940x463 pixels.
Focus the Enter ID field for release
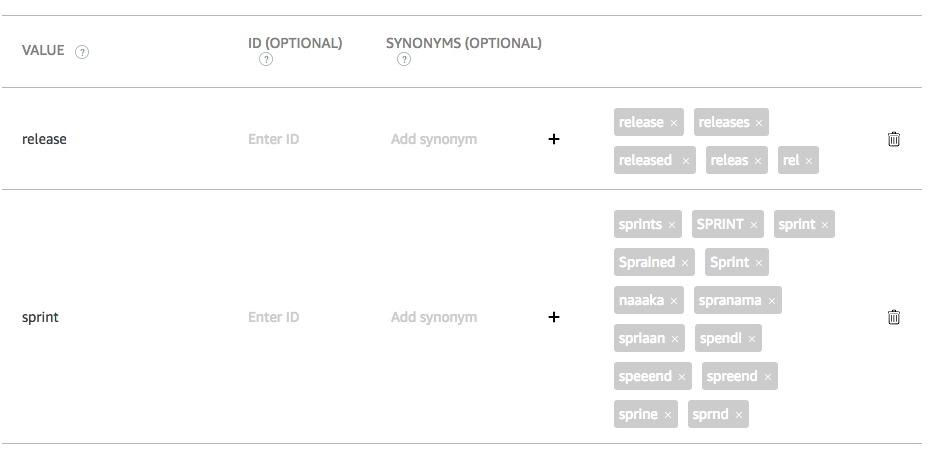(273, 139)
